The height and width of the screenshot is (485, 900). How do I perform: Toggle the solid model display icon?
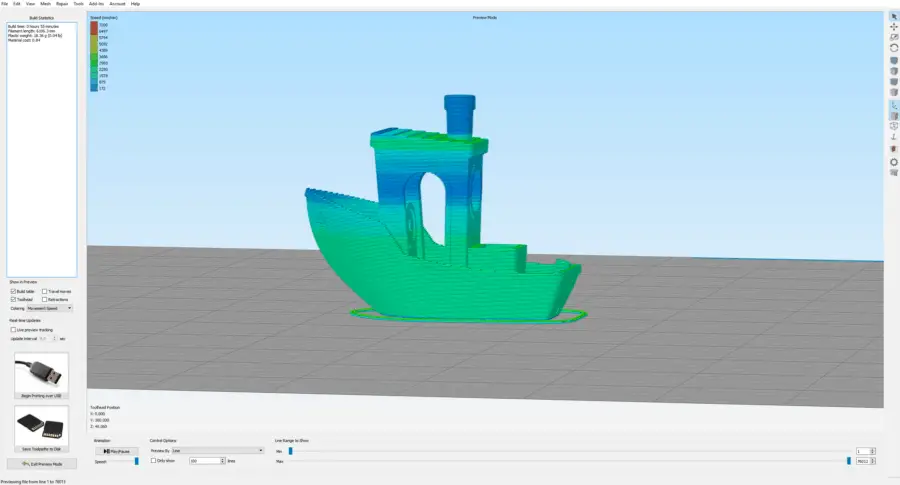pos(894,116)
